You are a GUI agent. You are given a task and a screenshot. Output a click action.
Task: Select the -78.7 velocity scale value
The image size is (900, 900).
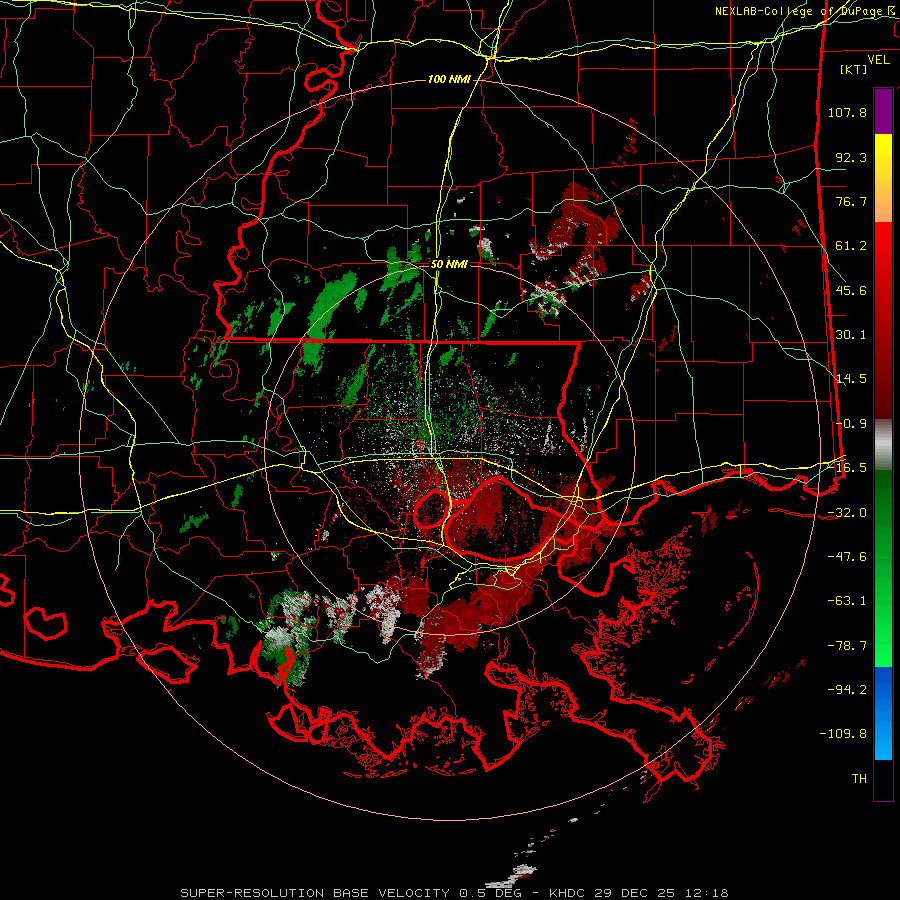[x=847, y=646]
